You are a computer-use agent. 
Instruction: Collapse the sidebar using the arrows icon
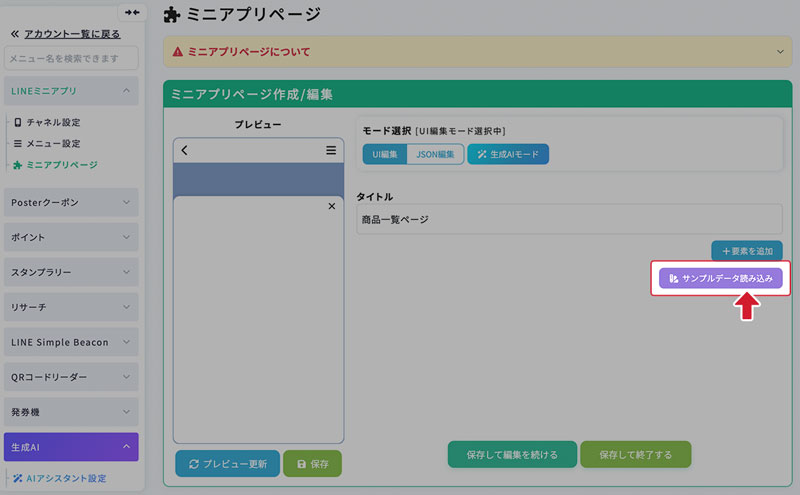click(132, 12)
